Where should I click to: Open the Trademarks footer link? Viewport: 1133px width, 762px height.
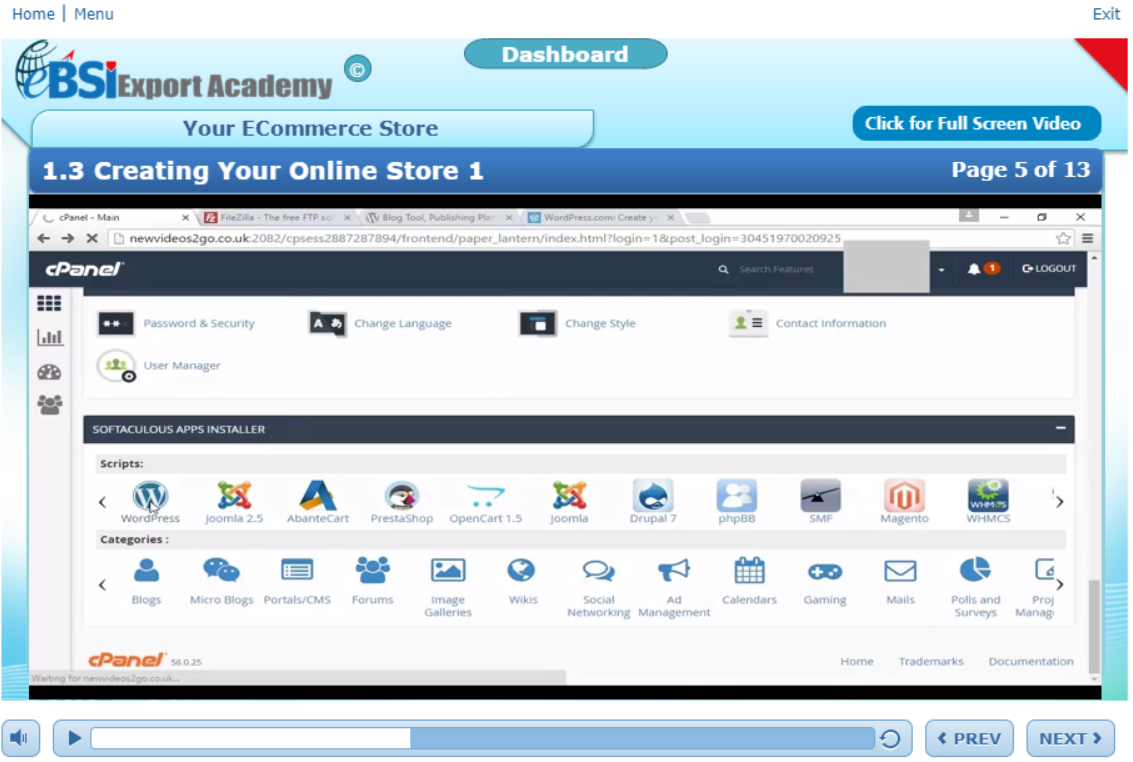tap(931, 662)
